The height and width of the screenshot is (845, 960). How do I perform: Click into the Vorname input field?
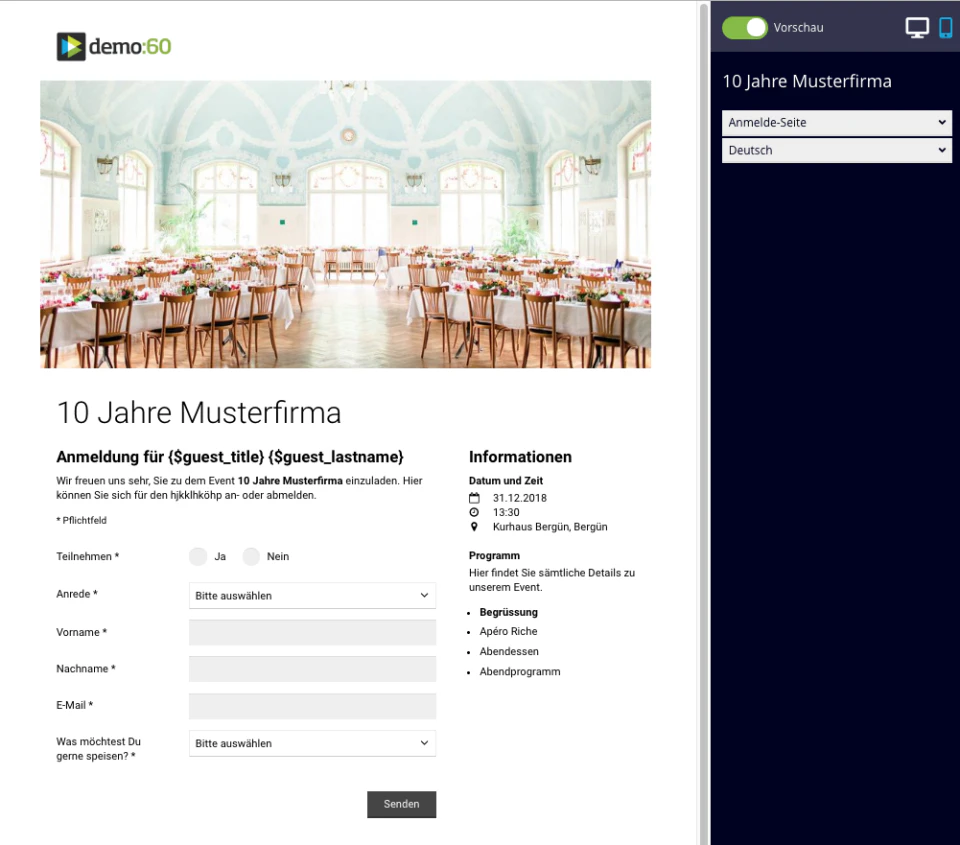(x=312, y=632)
